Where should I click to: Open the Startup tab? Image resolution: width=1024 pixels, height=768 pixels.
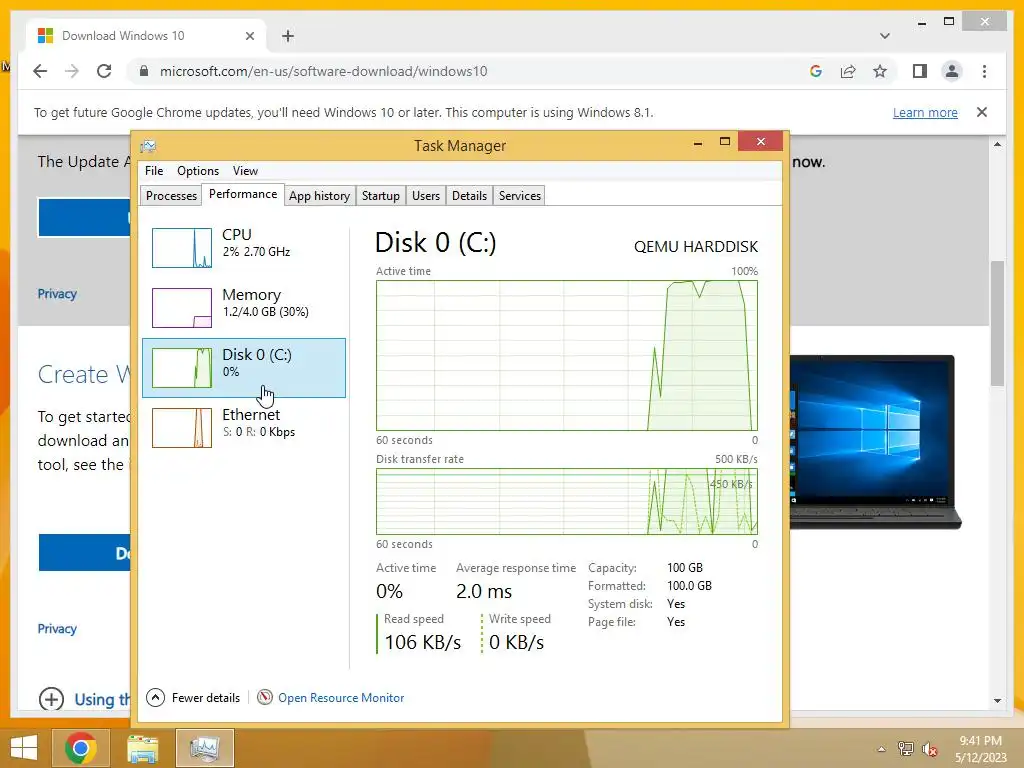381,196
